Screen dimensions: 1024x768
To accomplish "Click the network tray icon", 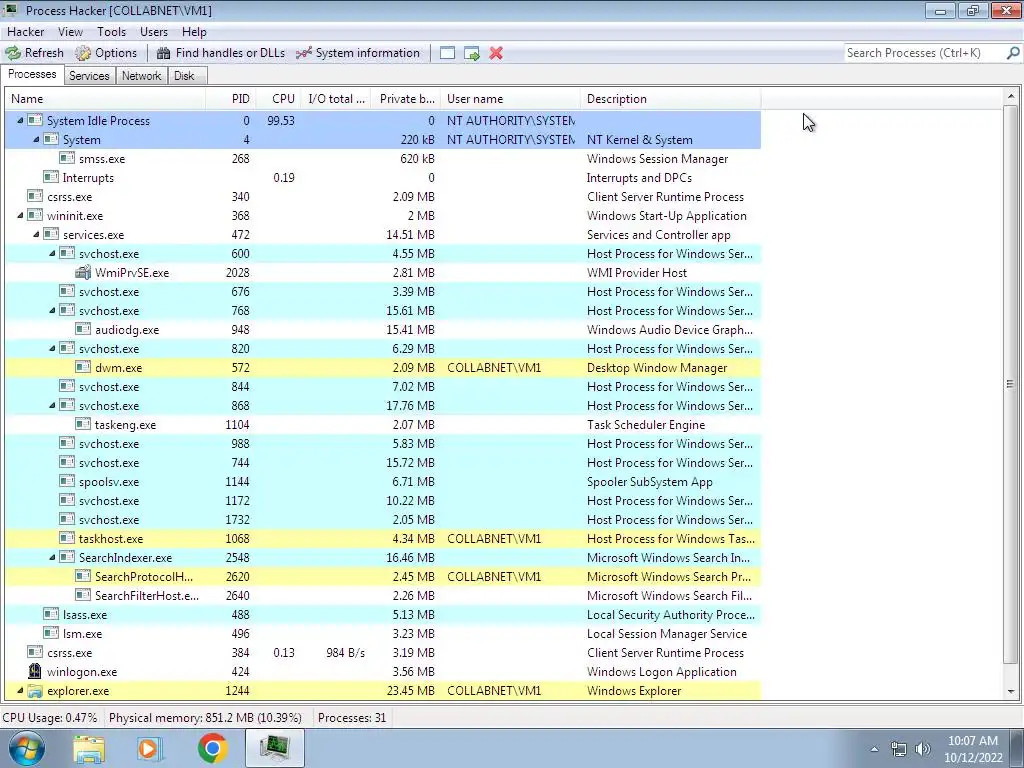I will (x=899, y=749).
